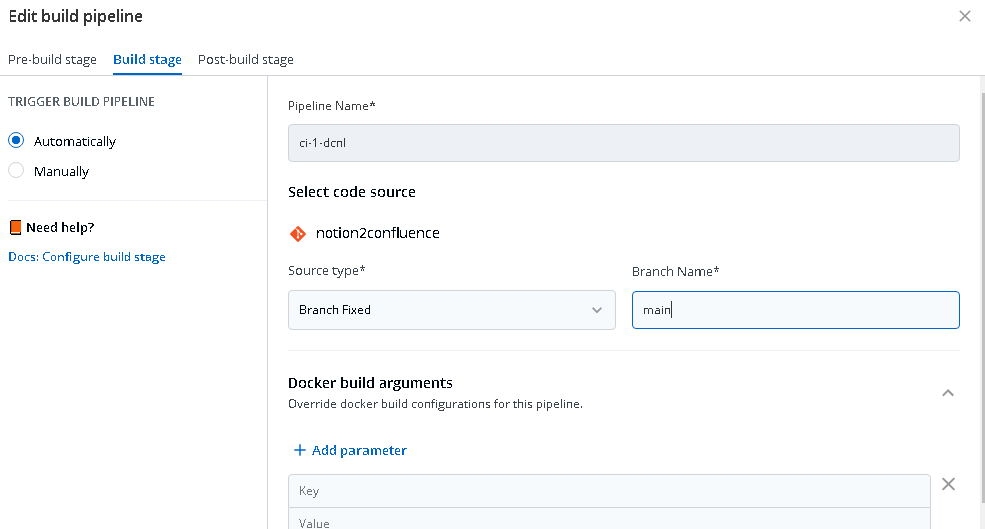Screen dimensions: 985x529
Task: Close the Edit build pipeline dialog
Action: click(x=964, y=16)
